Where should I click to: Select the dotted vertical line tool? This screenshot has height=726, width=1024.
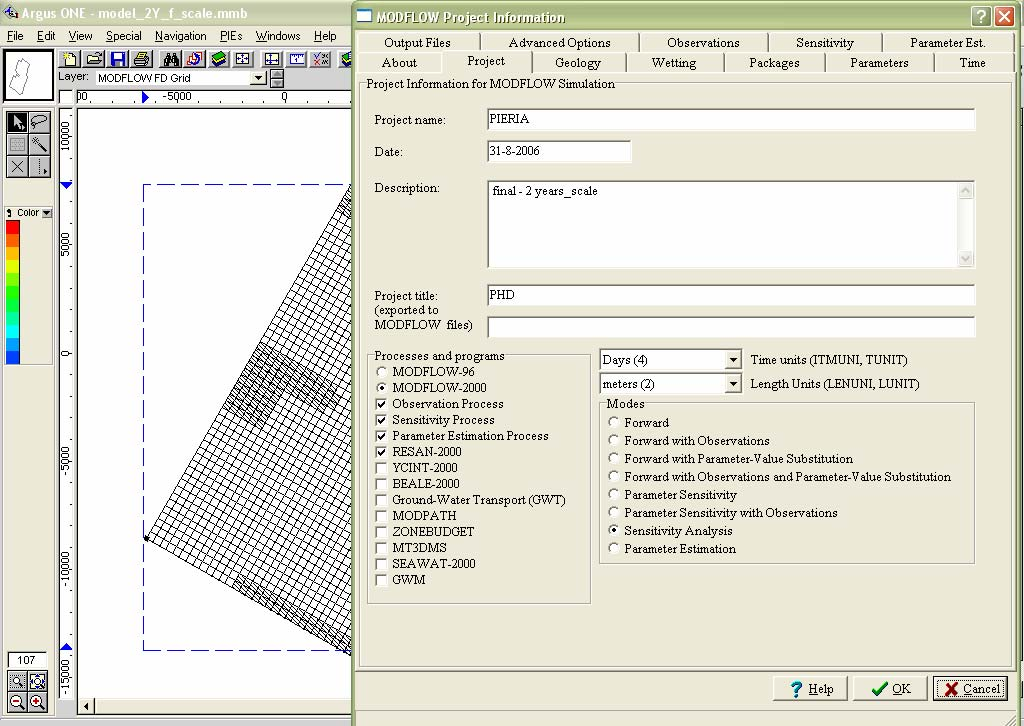(x=39, y=166)
